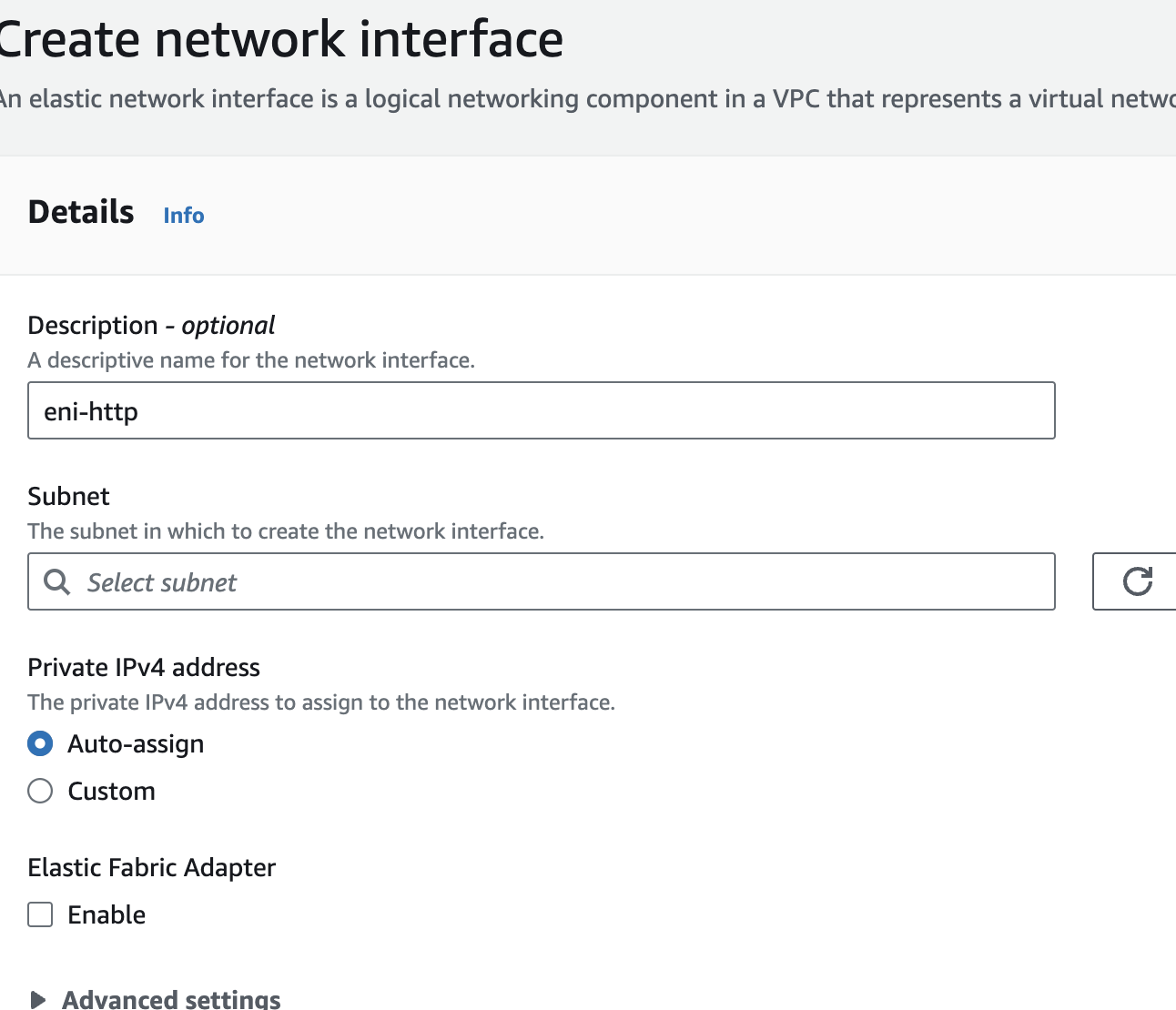Click the refresh subnets icon button

point(1137,581)
